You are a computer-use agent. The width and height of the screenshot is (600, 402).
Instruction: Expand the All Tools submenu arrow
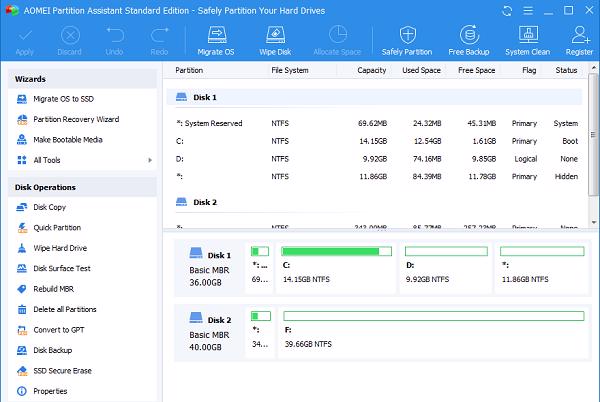(150, 160)
